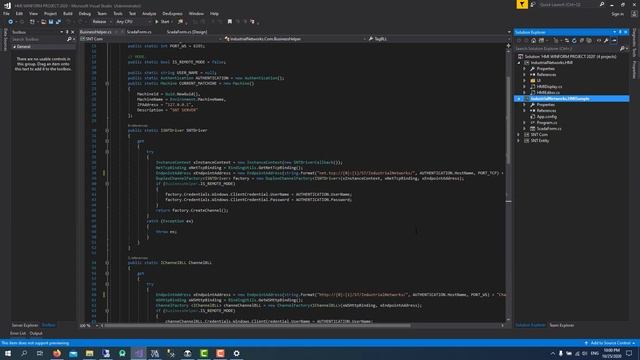Click the Navigate Backward toolbar icon

coord(11,22)
